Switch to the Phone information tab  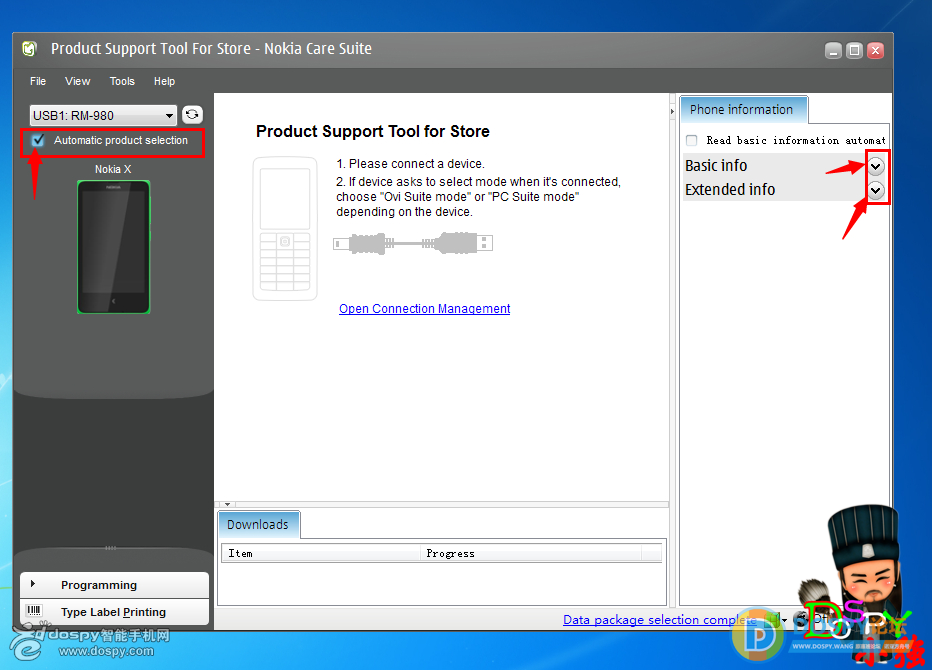tap(744, 109)
